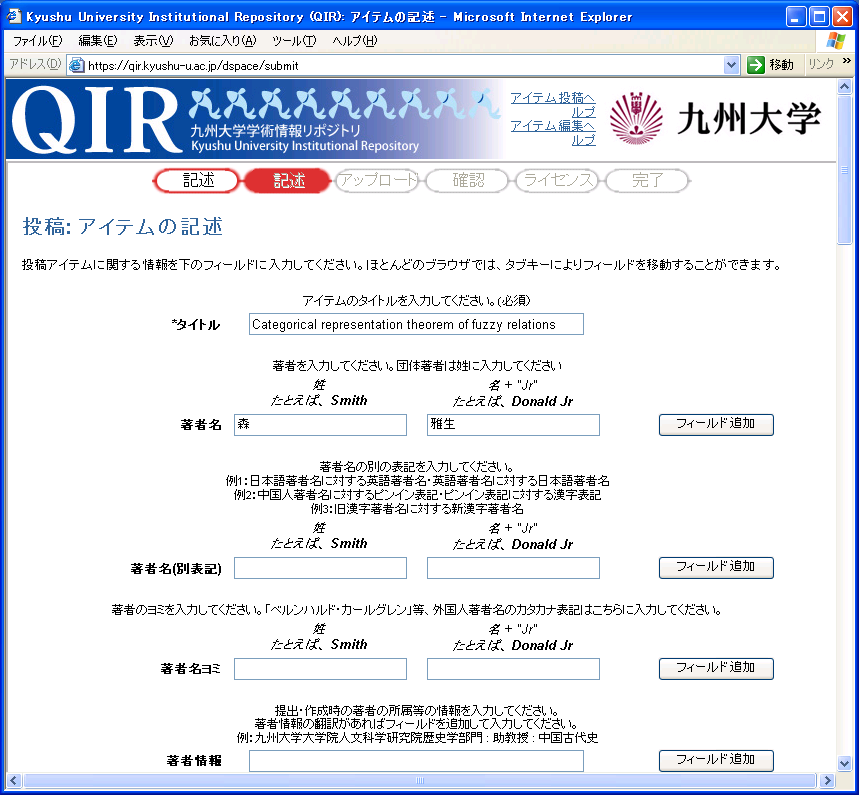Open the アイテム編集ヘルプ link

(x=553, y=132)
